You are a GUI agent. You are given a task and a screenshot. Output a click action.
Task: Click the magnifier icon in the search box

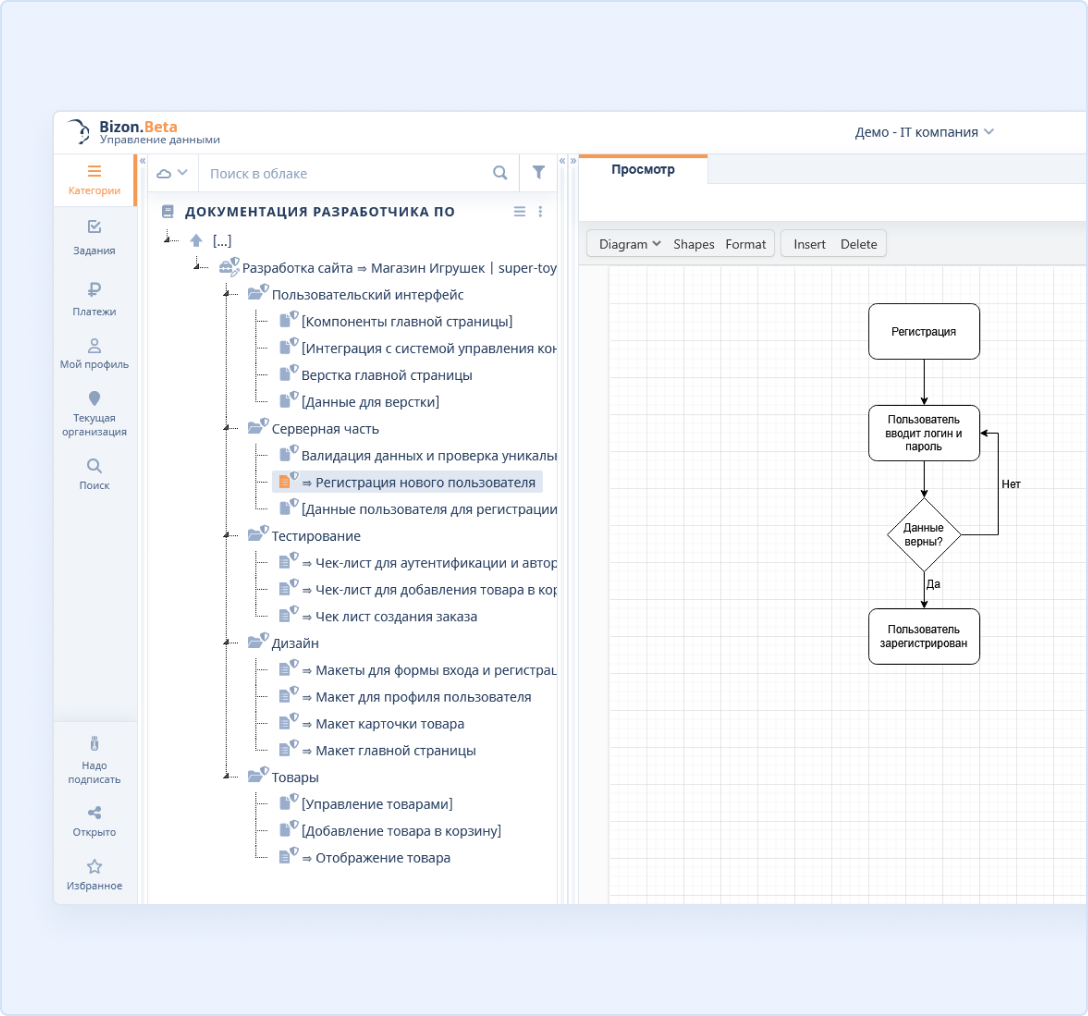point(500,173)
